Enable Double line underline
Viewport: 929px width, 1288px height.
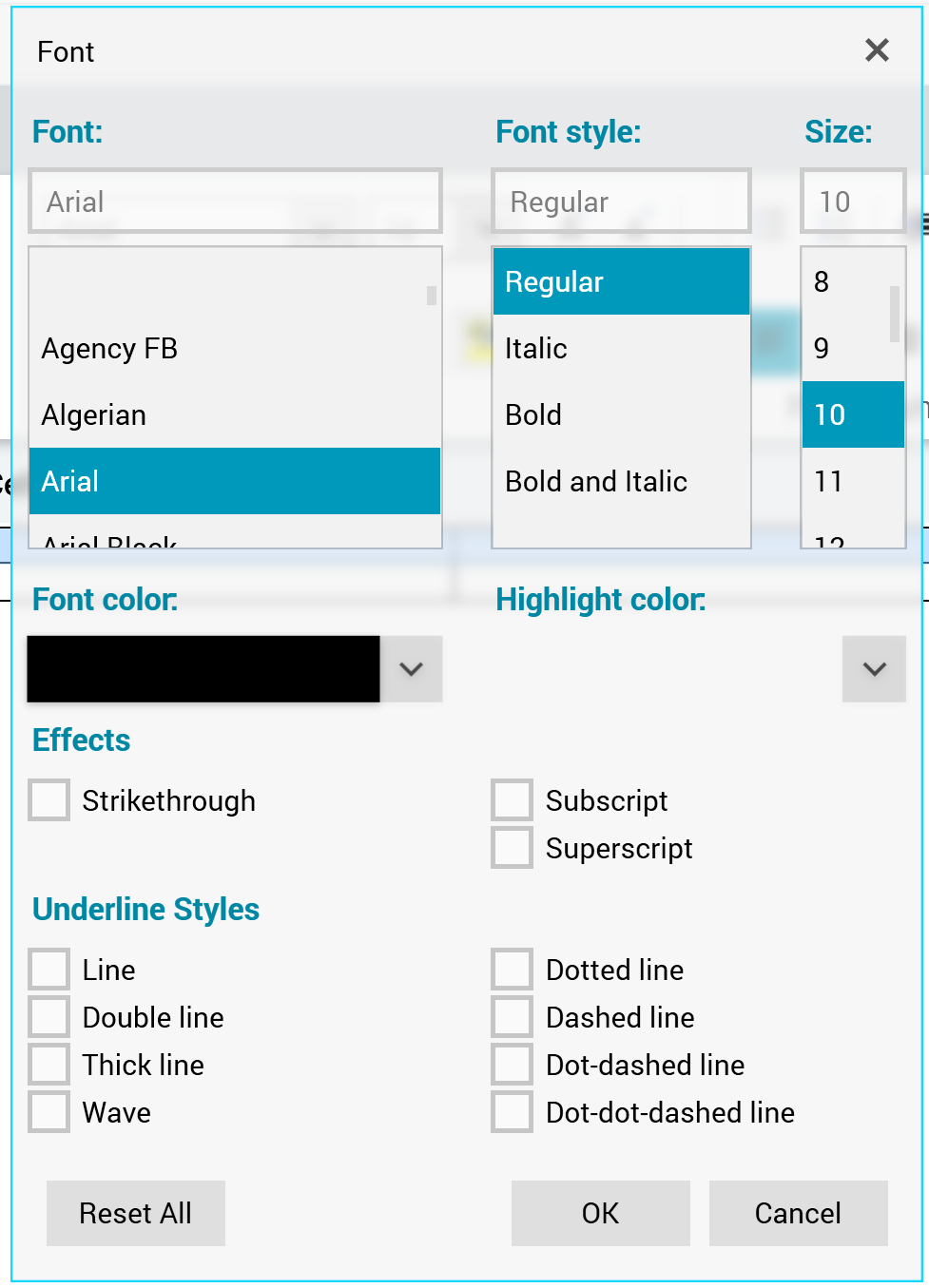click(49, 1017)
